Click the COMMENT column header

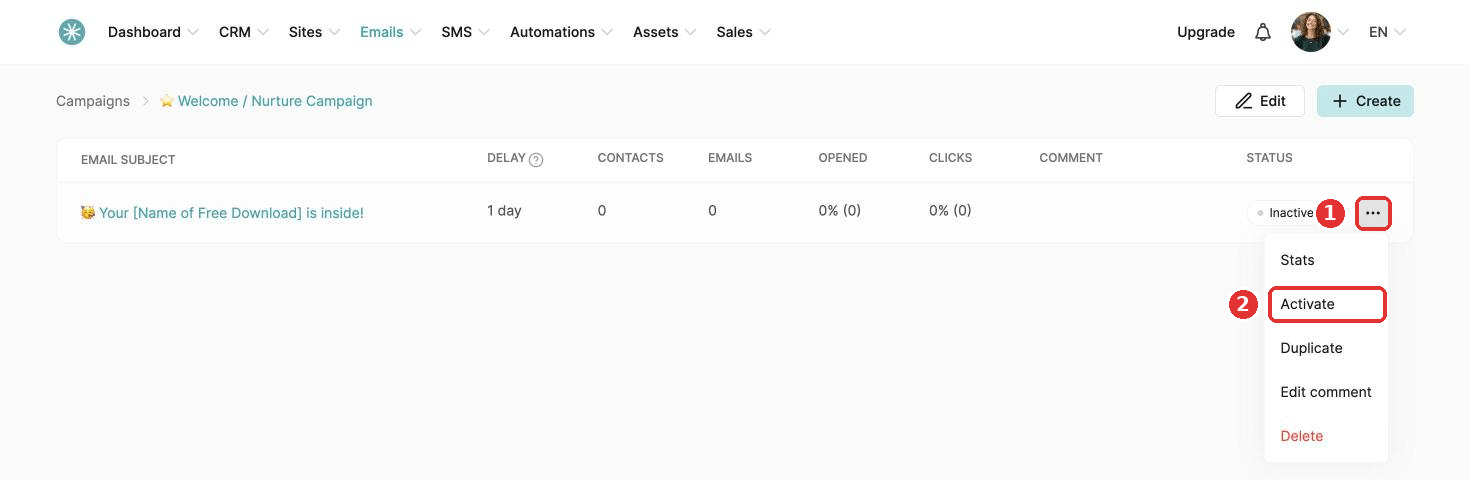[x=1071, y=158]
